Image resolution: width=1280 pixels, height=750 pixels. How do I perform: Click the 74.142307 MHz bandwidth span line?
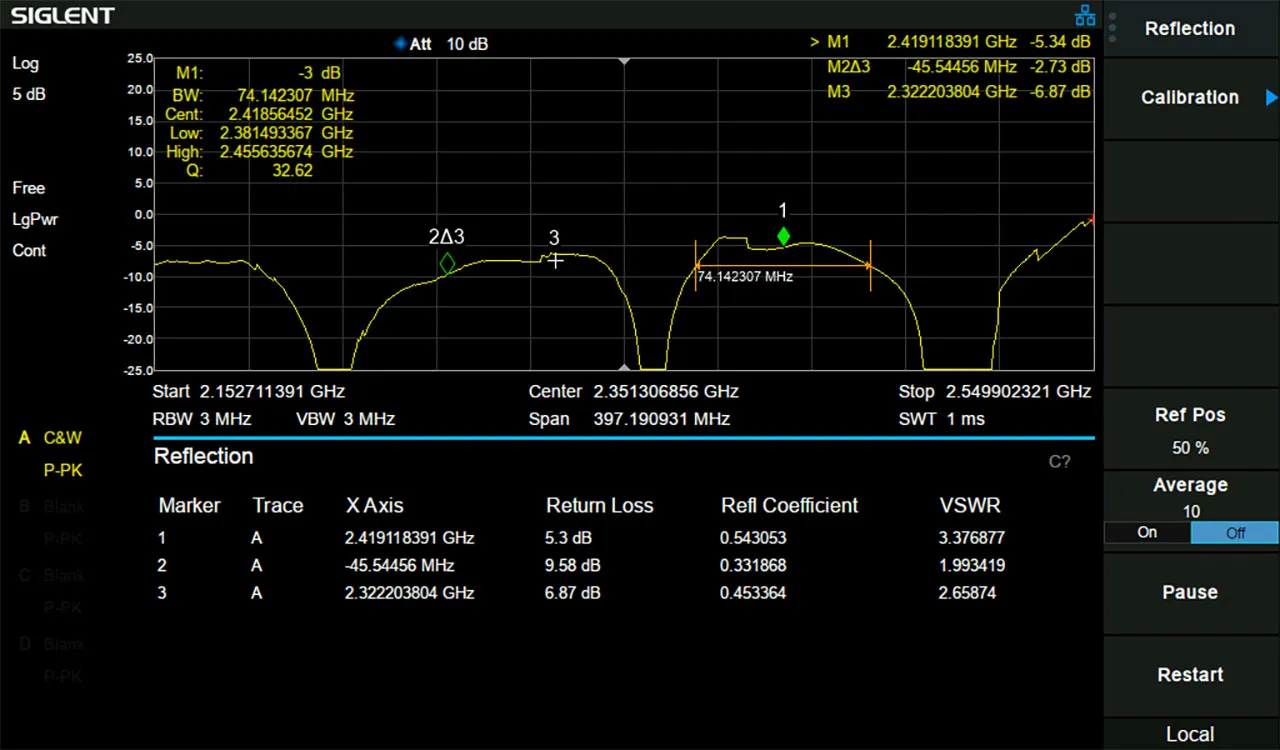click(x=783, y=266)
